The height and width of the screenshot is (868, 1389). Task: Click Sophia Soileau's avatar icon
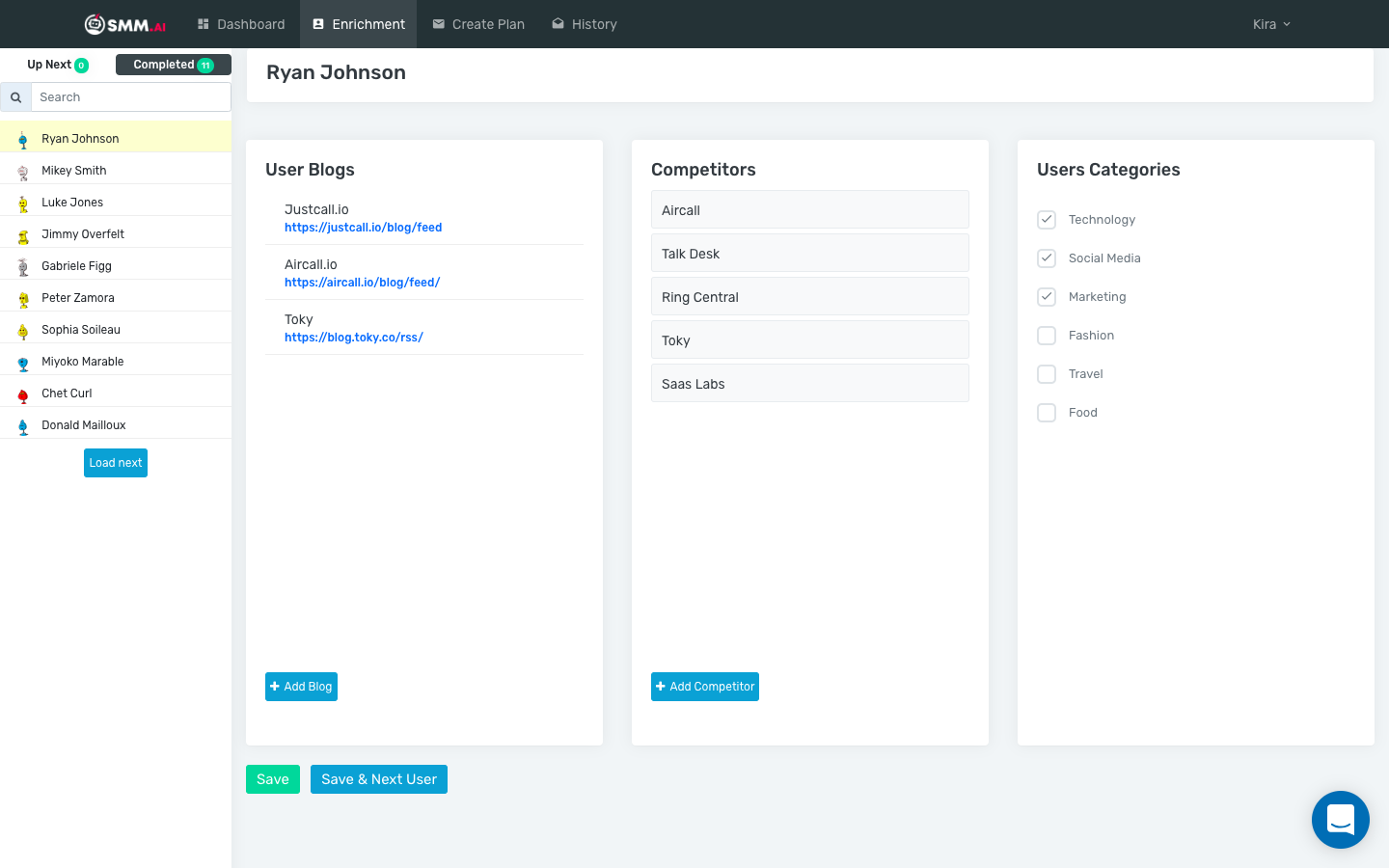[23, 331]
